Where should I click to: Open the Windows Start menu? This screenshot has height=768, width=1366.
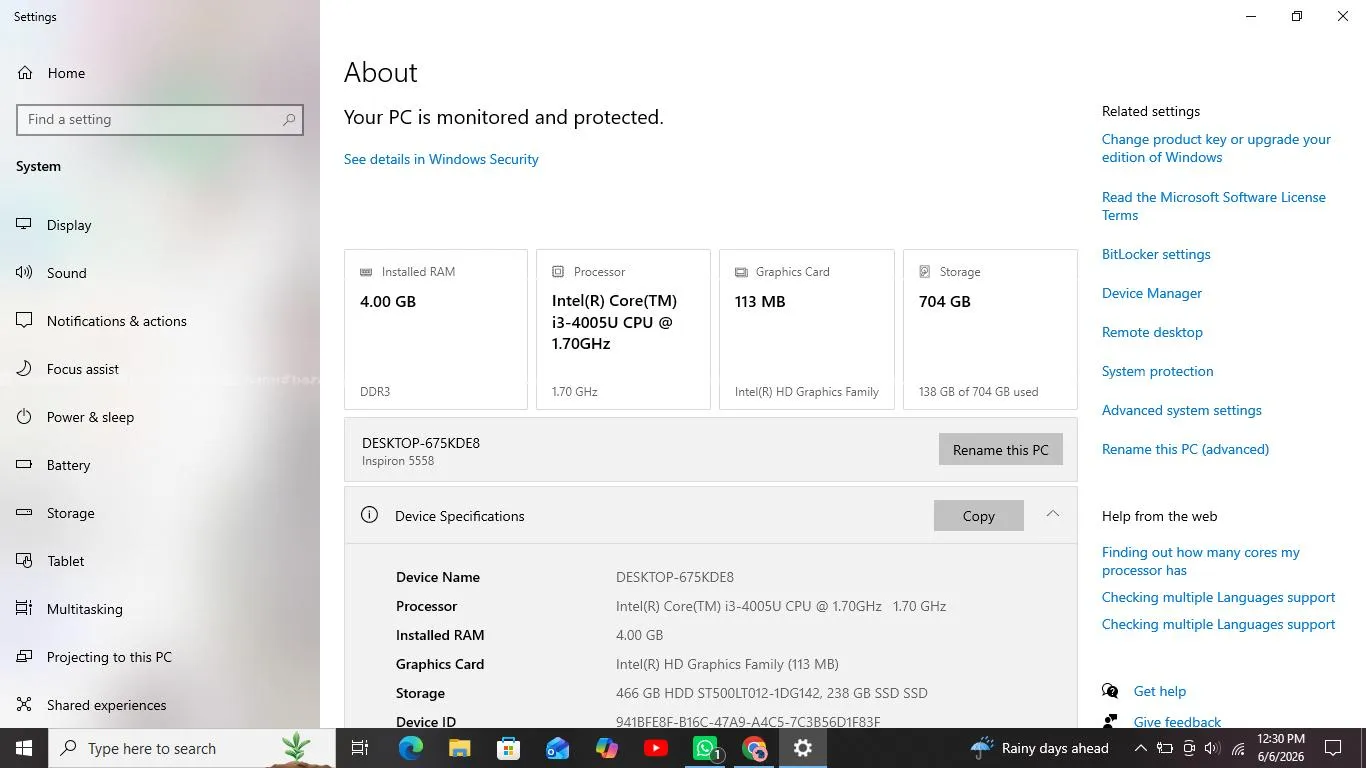pyautogui.click(x=24, y=748)
